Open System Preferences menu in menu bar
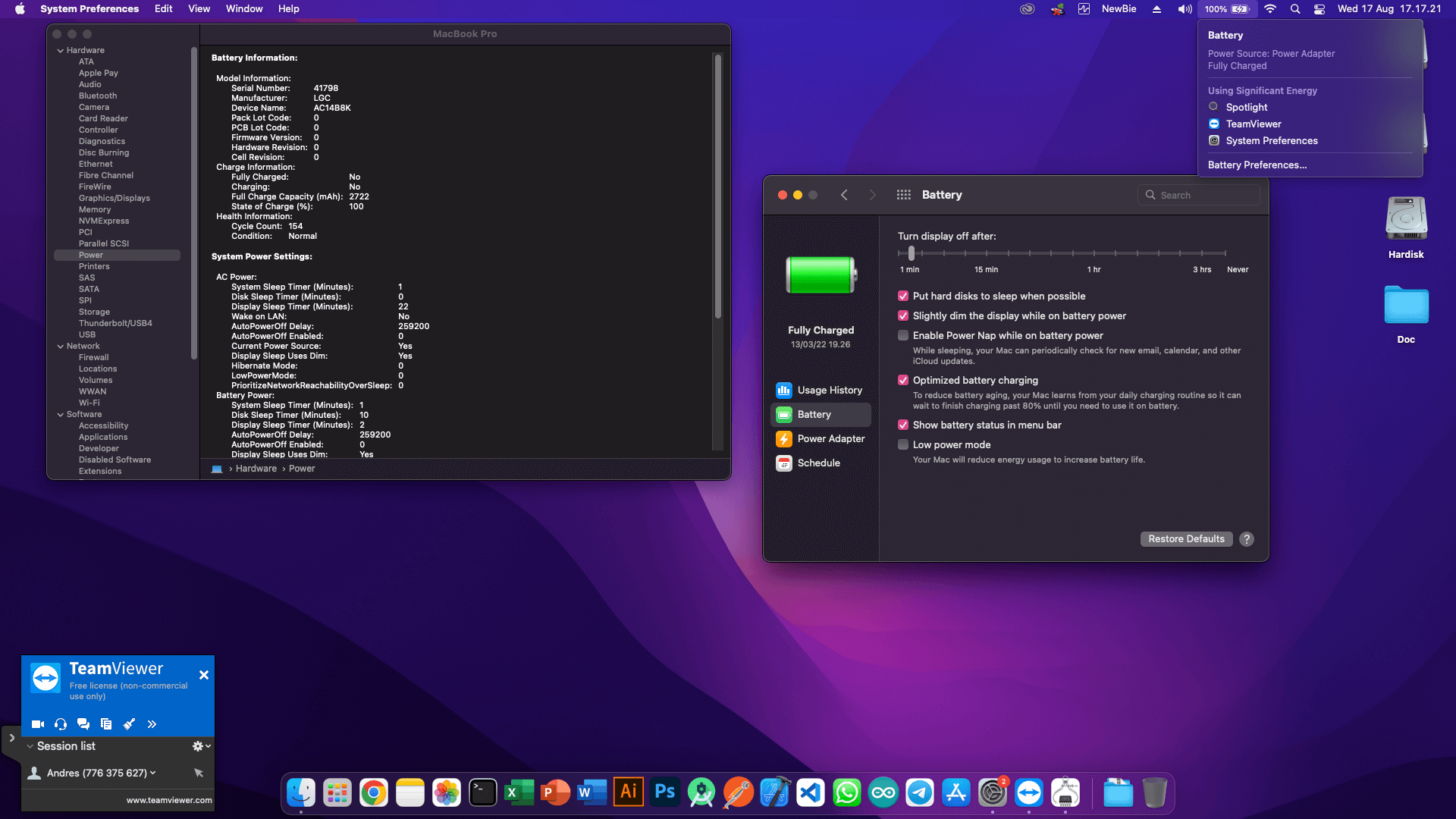The image size is (1456, 819). [89, 9]
